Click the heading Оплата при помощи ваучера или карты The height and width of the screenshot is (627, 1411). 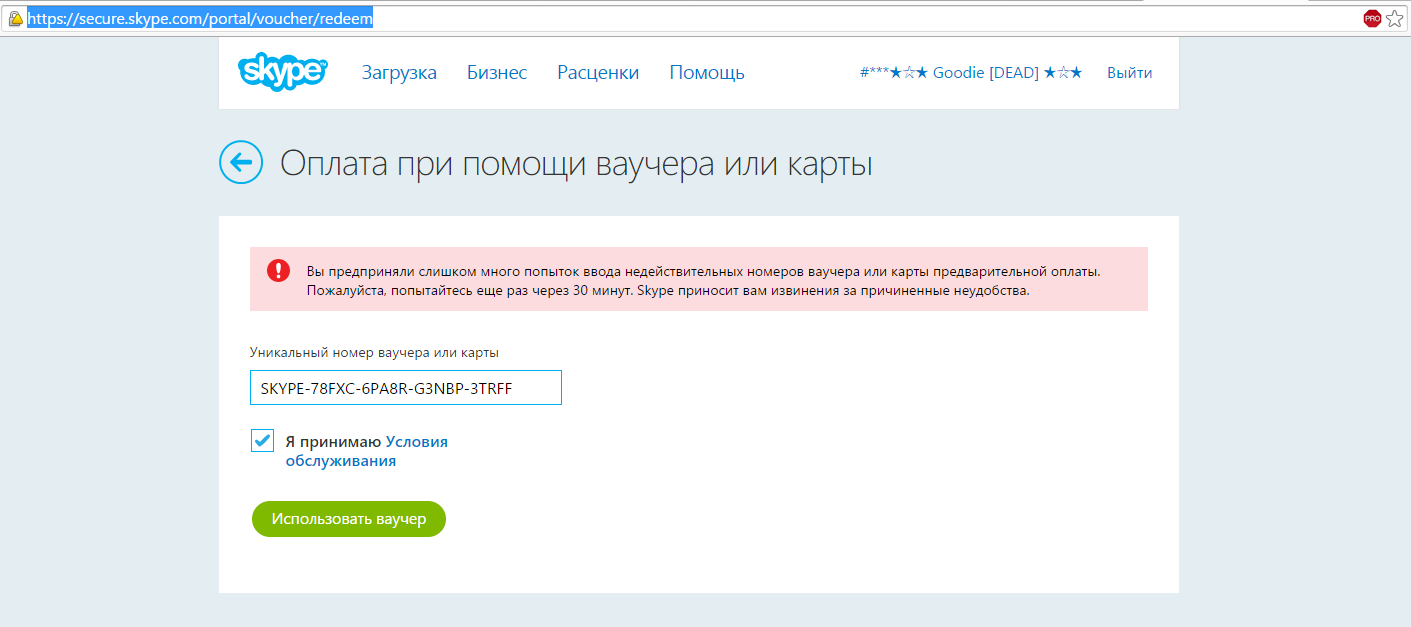pyautogui.click(x=576, y=163)
